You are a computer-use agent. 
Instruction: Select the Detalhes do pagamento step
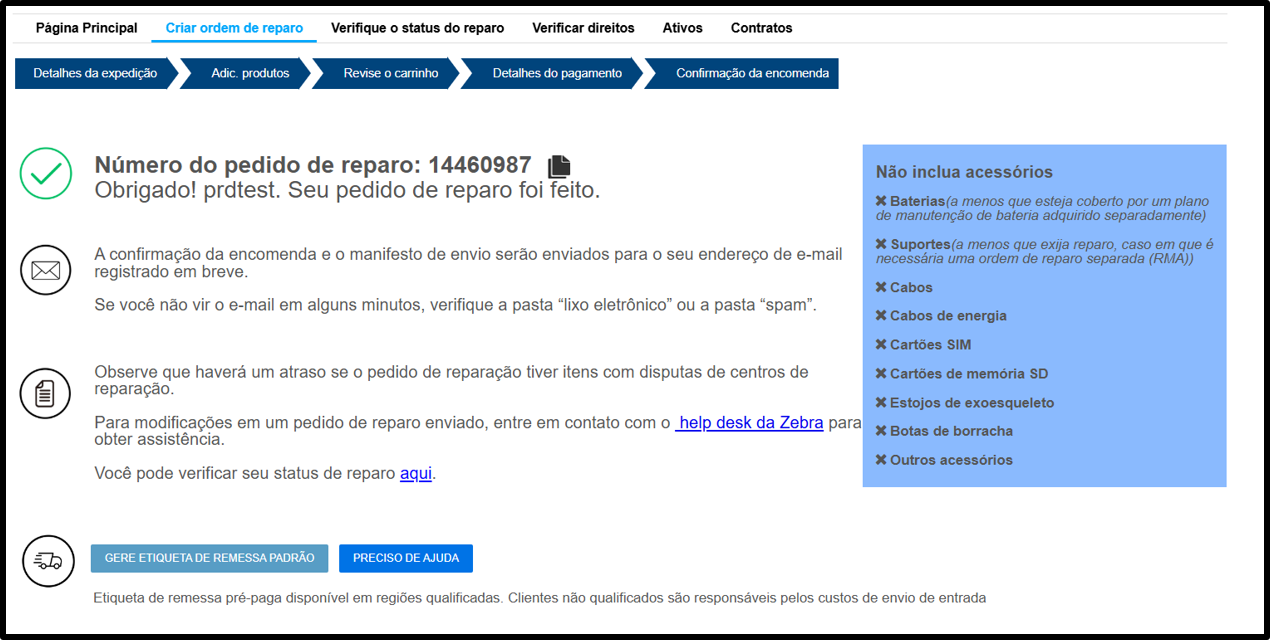tap(557, 73)
